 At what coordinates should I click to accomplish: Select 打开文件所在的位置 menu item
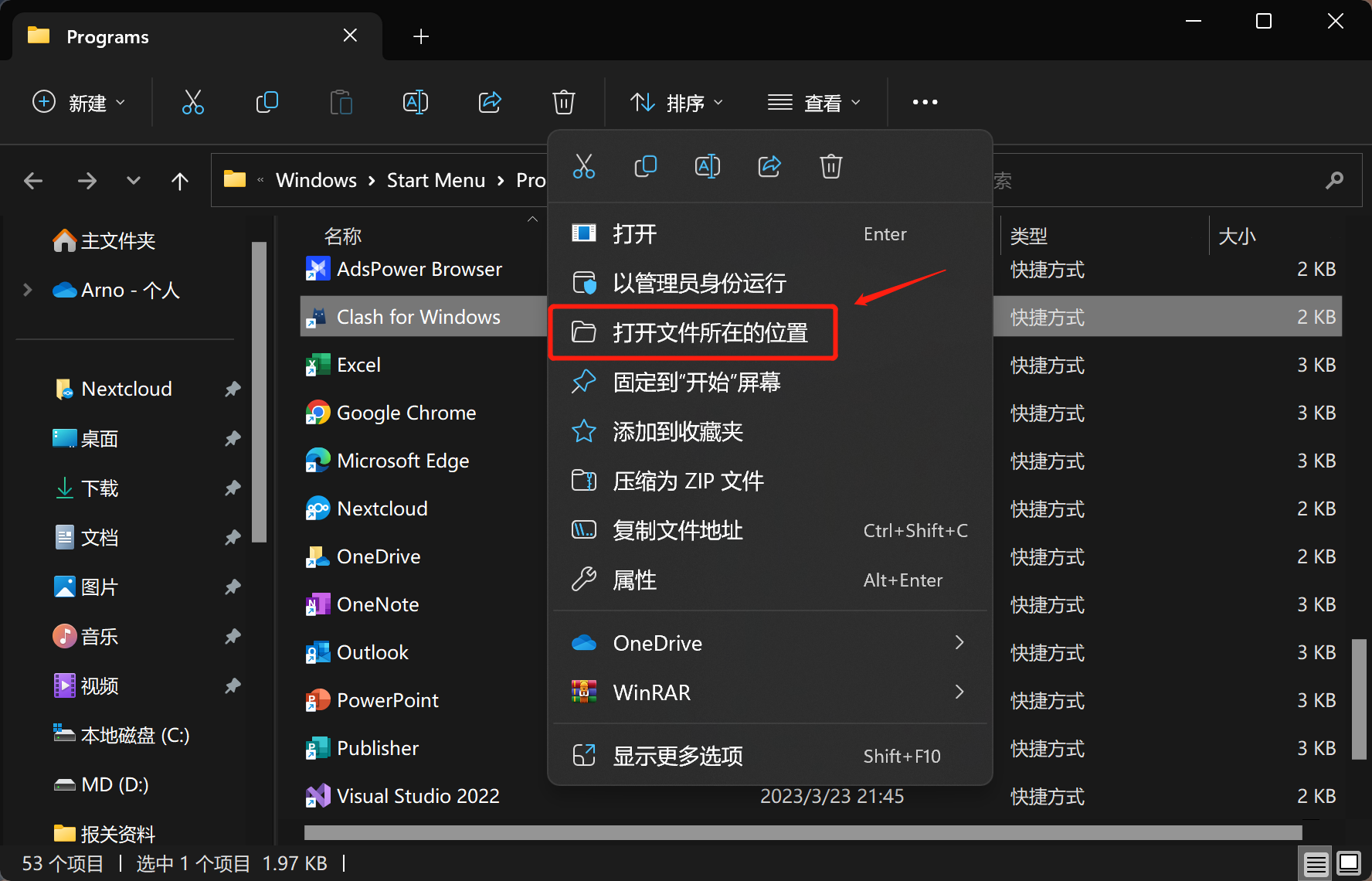point(769,332)
